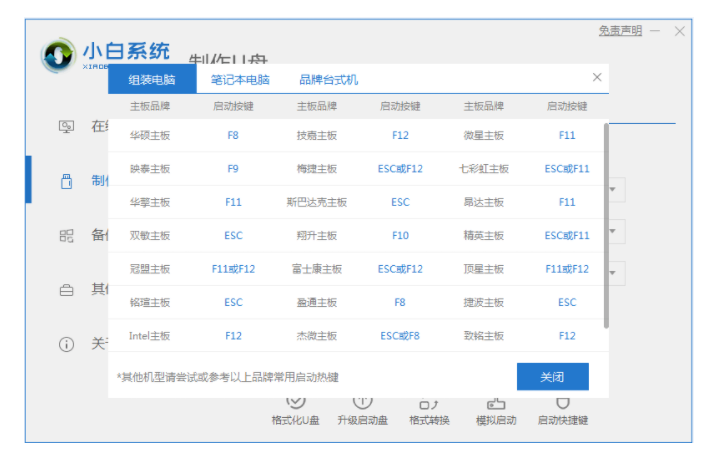Select the 在线重装 monitor icon in sidebar
706x454 pixels.
click(67, 127)
